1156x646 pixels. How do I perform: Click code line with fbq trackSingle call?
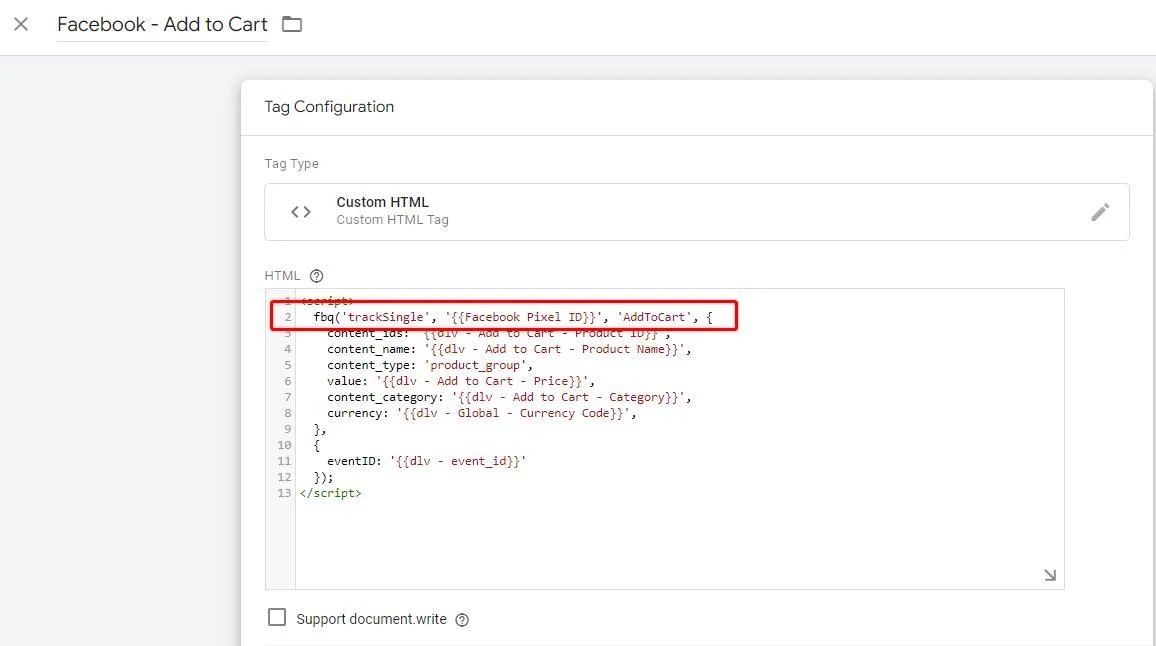[x=512, y=317]
